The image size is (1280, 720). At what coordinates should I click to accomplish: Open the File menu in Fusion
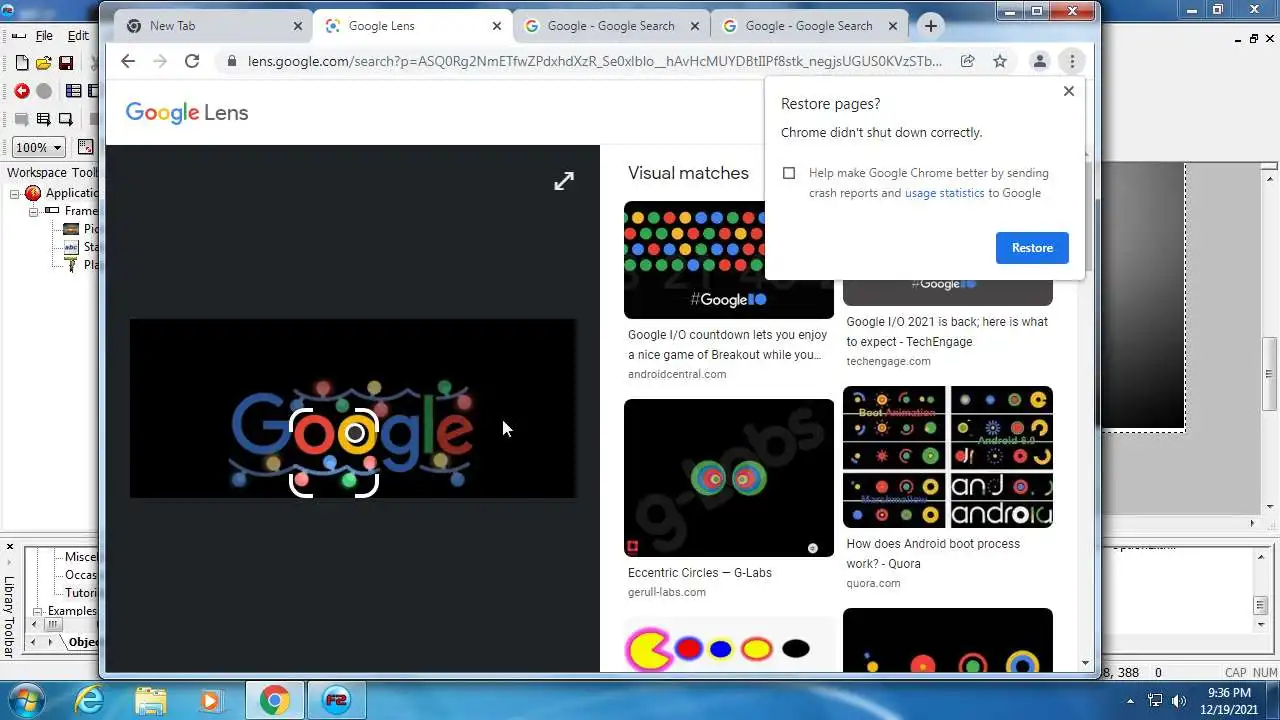pos(44,35)
